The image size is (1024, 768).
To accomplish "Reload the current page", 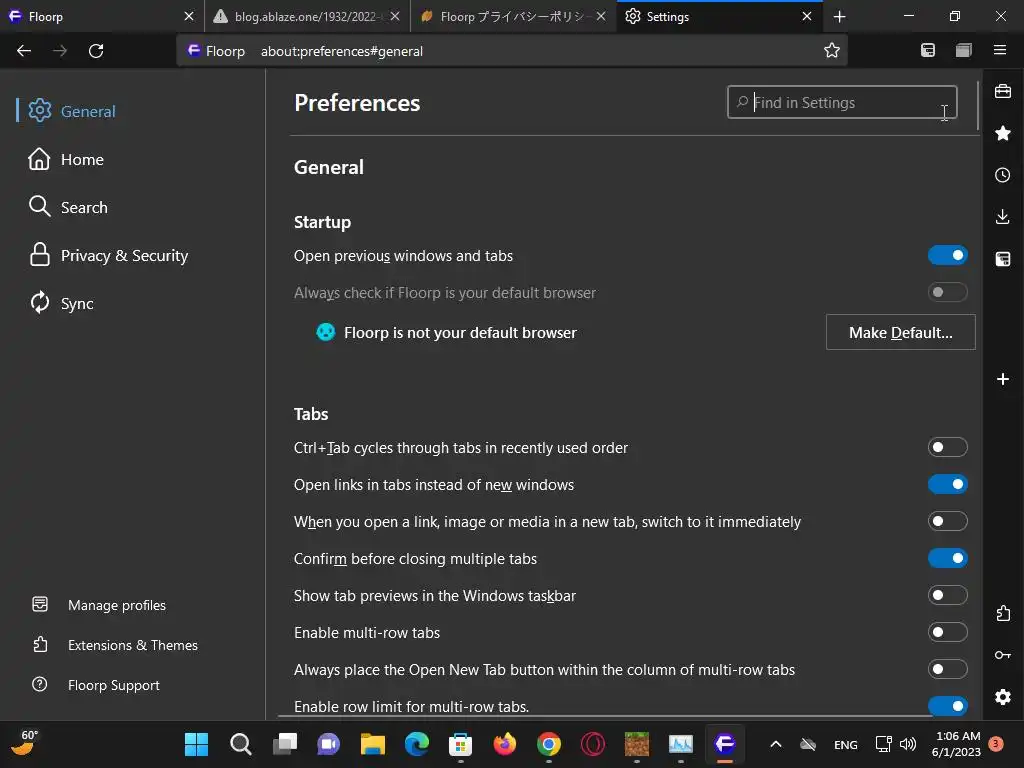I will coord(96,51).
